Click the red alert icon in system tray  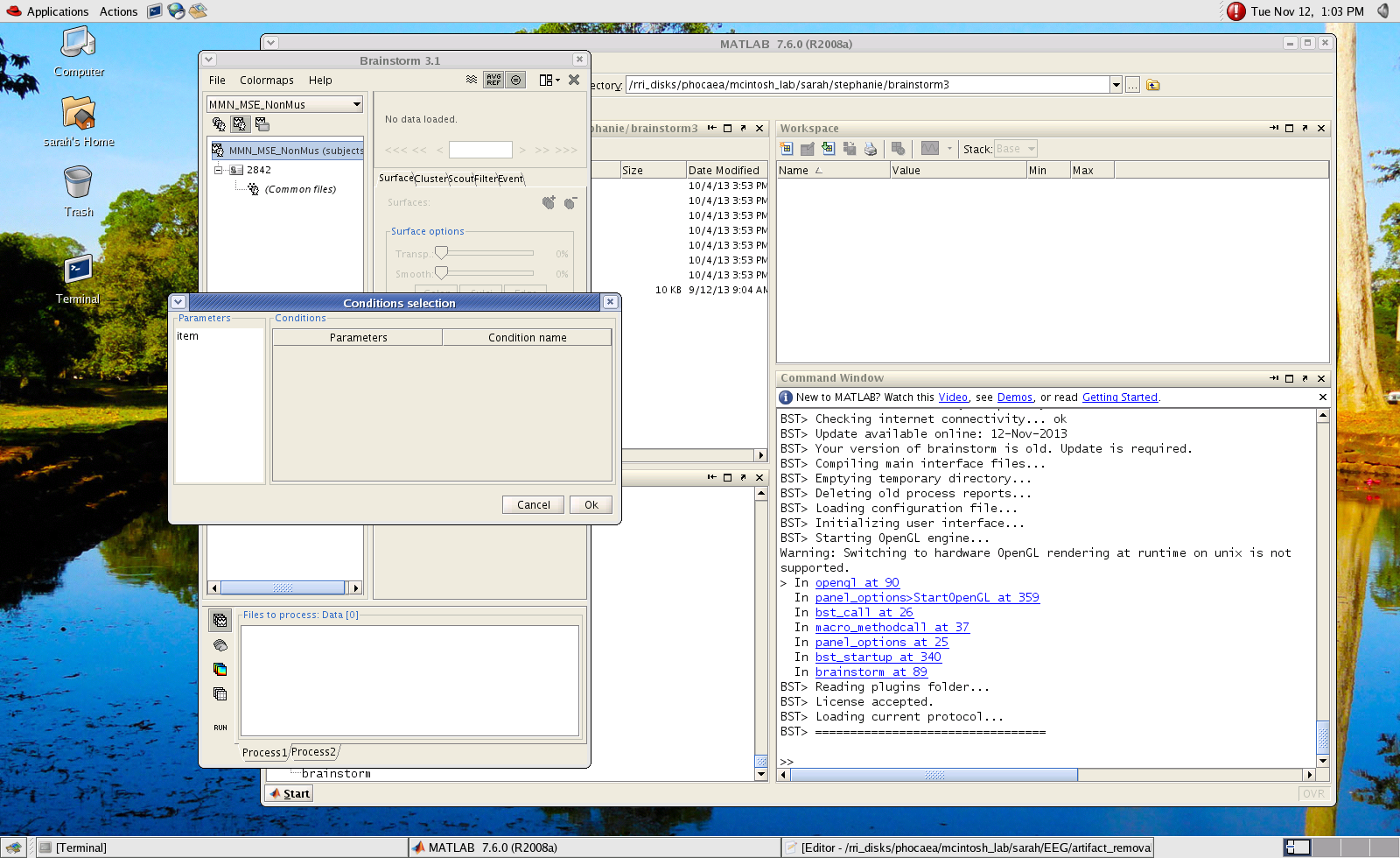(x=1235, y=11)
